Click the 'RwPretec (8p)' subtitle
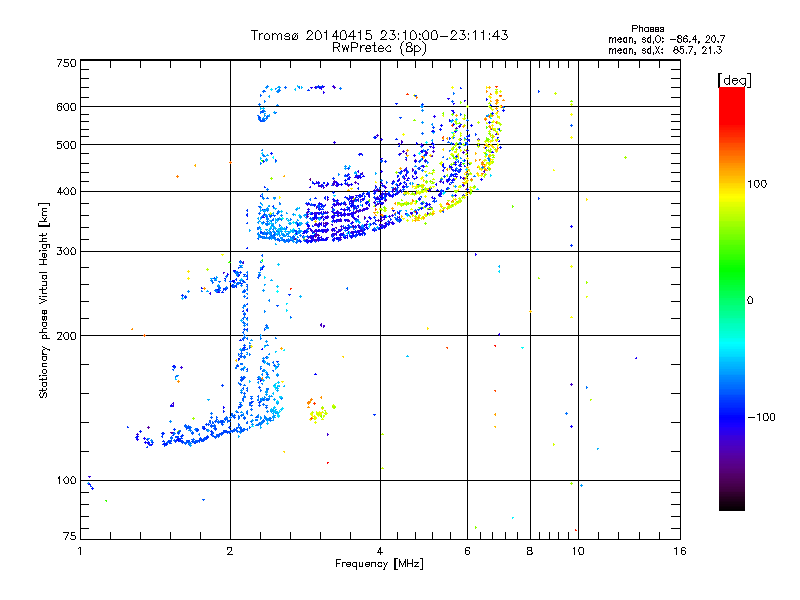The image size is (800, 600). pyautogui.click(x=379, y=48)
